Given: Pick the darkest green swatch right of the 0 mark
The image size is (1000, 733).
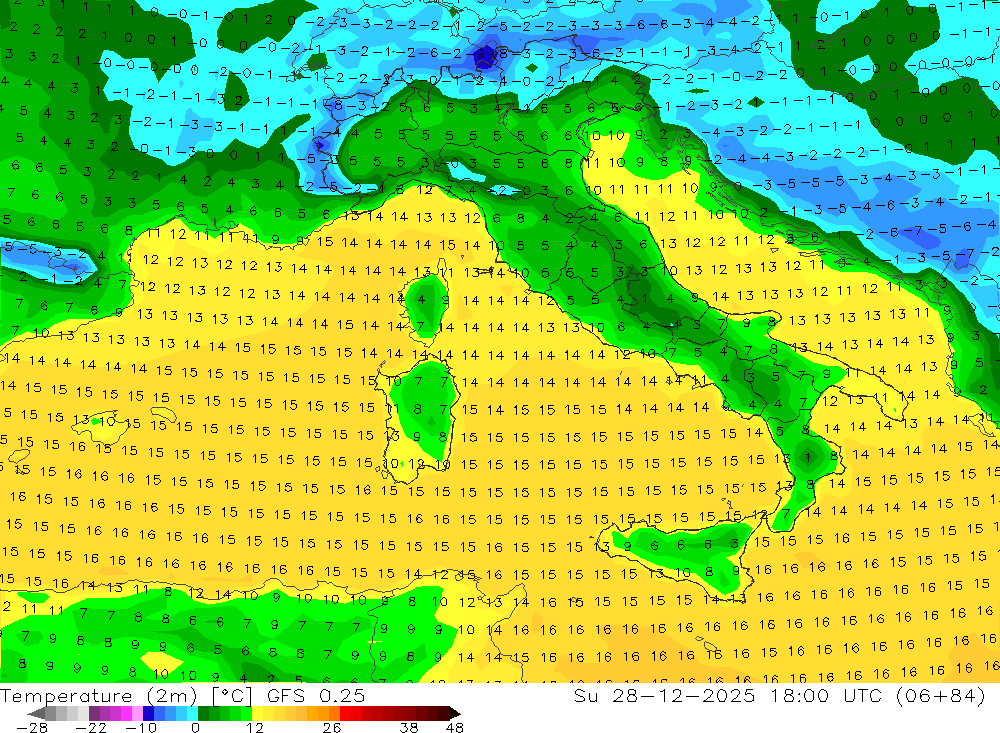Looking at the screenshot, I should click(203, 714).
